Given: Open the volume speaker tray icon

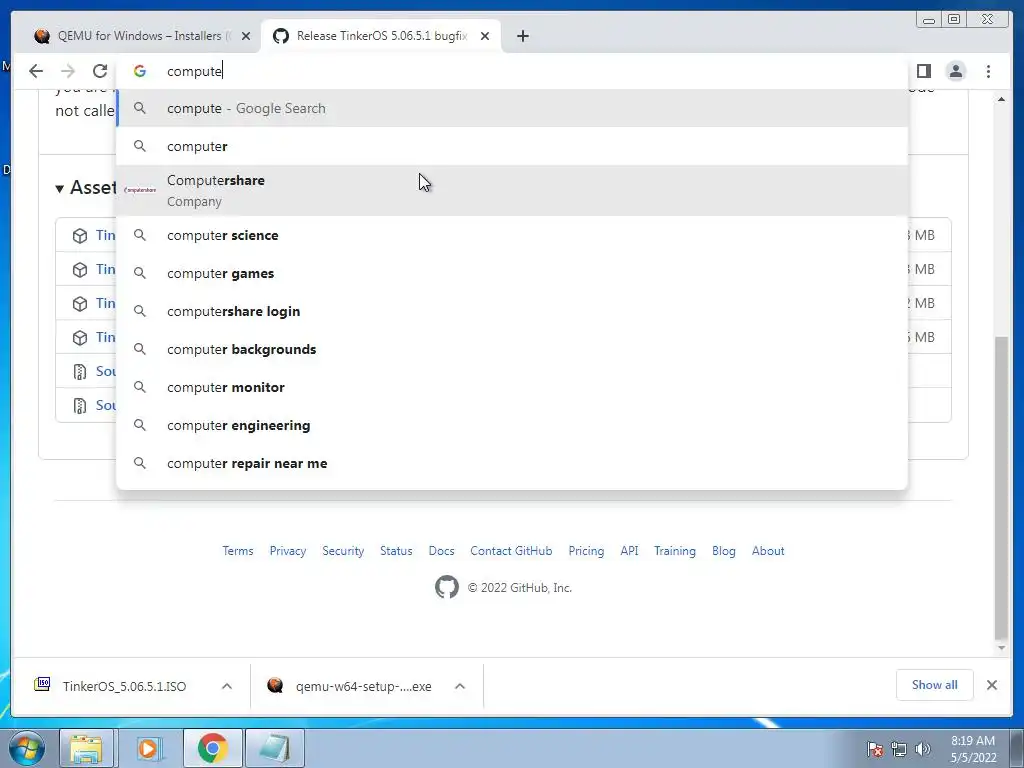Looking at the screenshot, I should 922,749.
